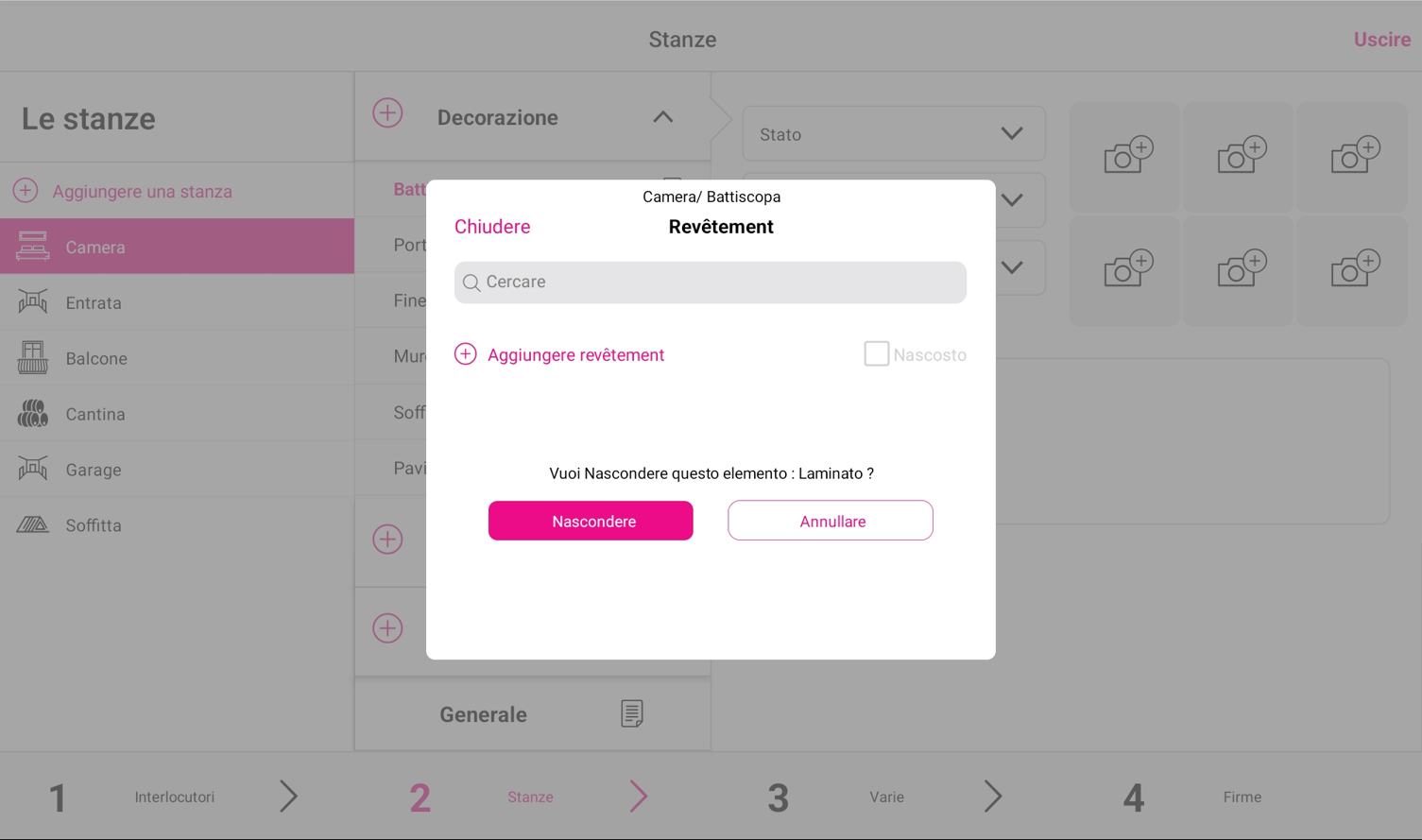The height and width of the screenshot is (840, 1422).
Task: Click the Balcone room icon
Action: [x=32, y=358]
